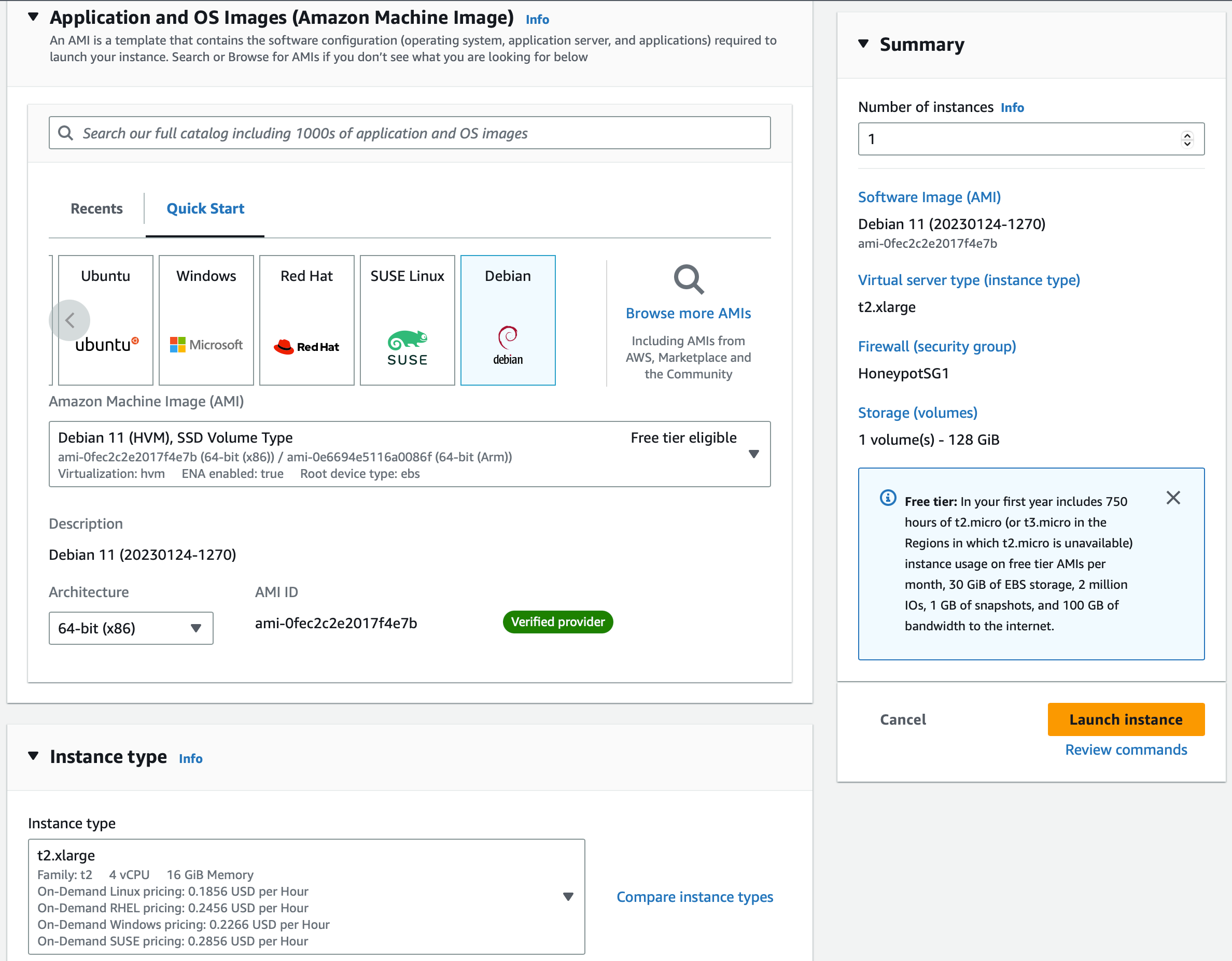This screenshot has width=1232, height=961.
Task: Switch to the Quick Start tab
Action: point(205,209)
